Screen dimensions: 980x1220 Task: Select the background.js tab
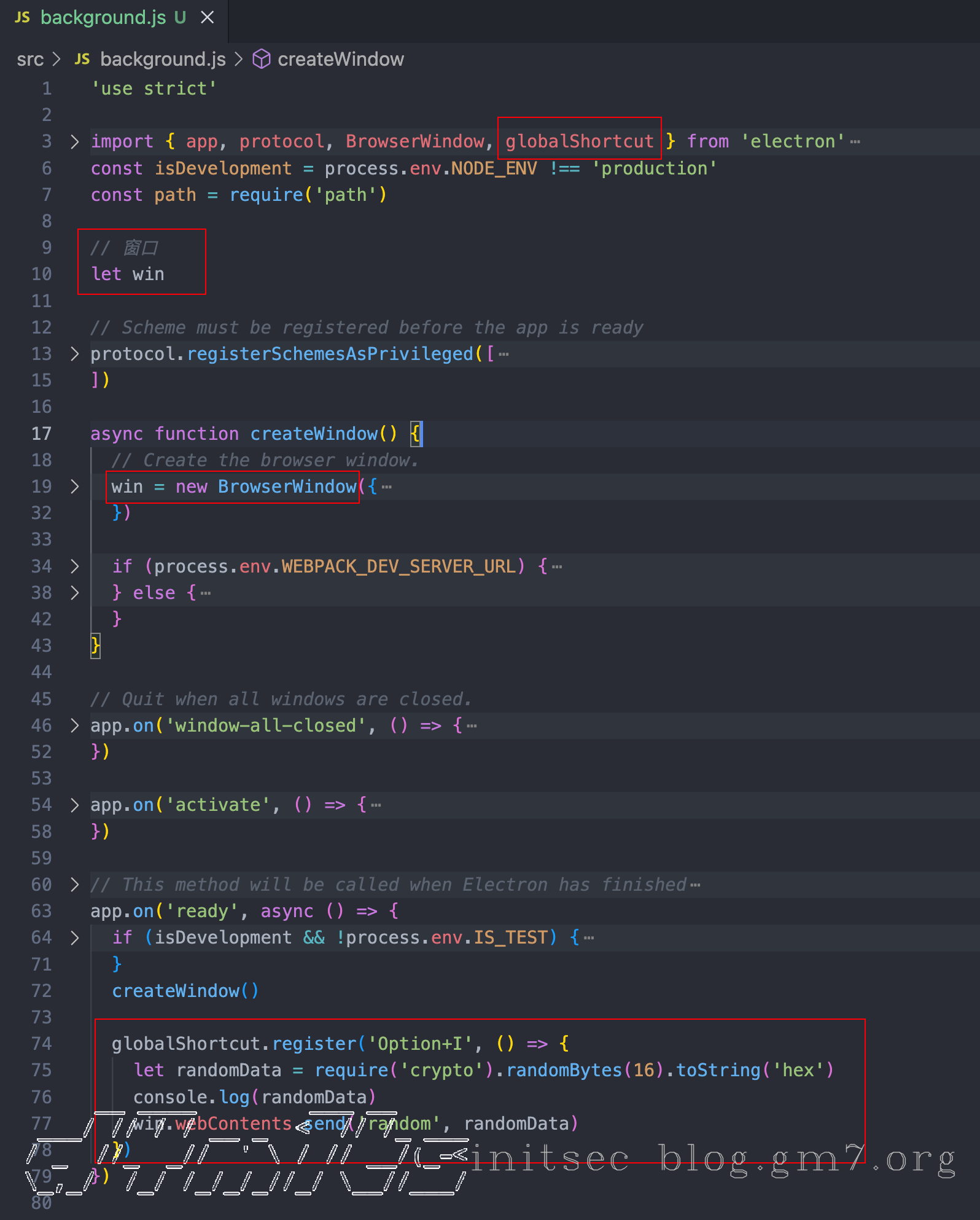(x=103, y=18)
